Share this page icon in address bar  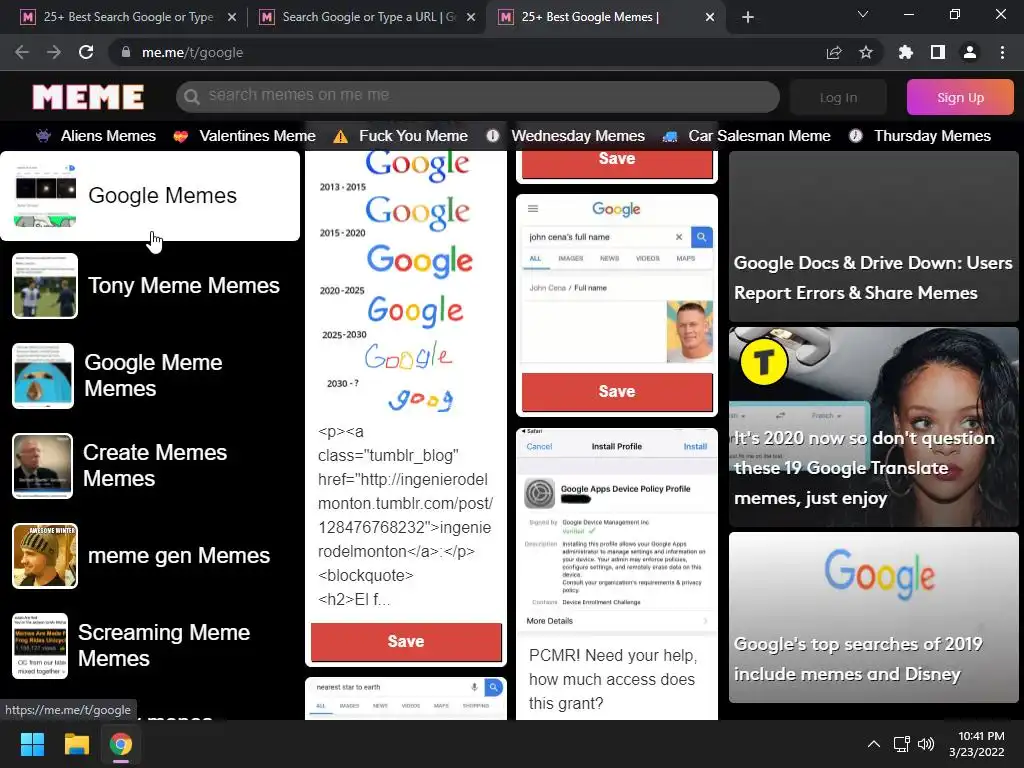(834, 52)
